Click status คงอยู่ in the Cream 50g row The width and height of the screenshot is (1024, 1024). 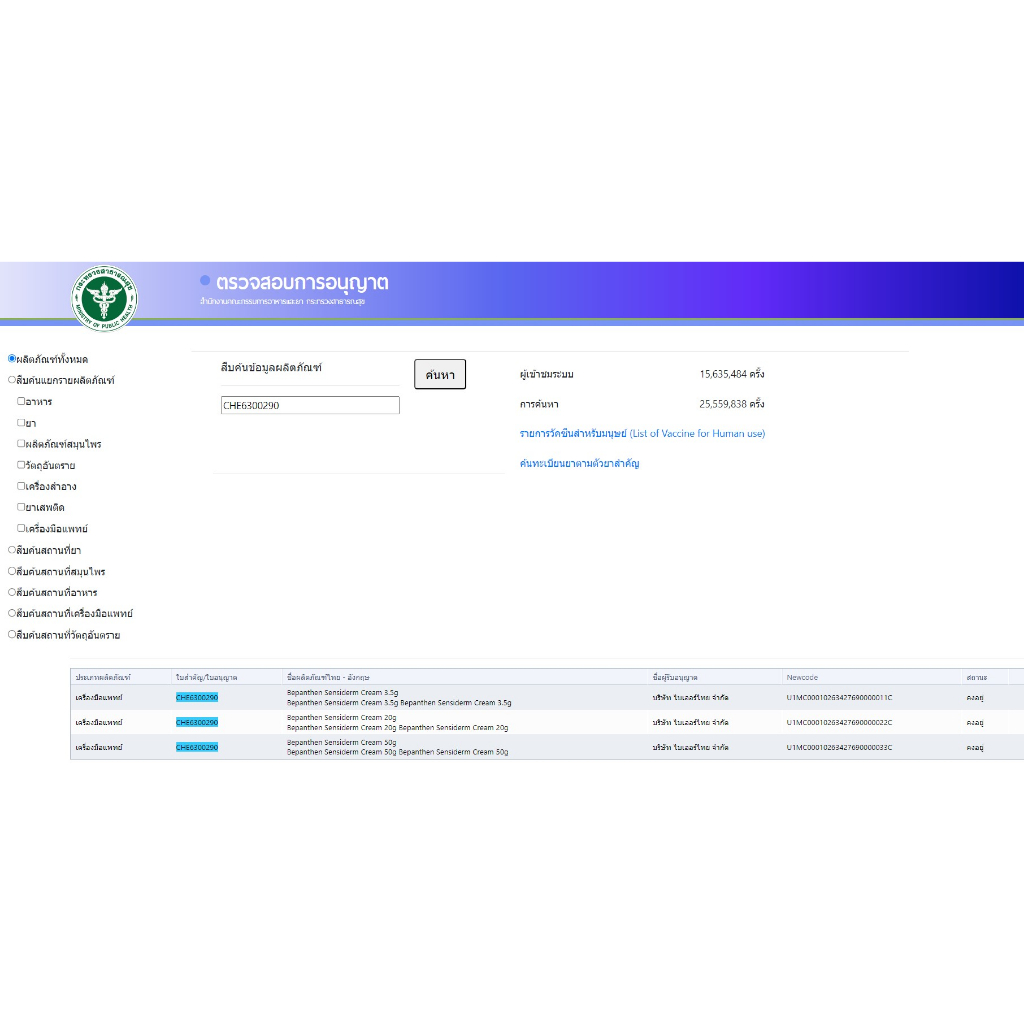(974, 747)
